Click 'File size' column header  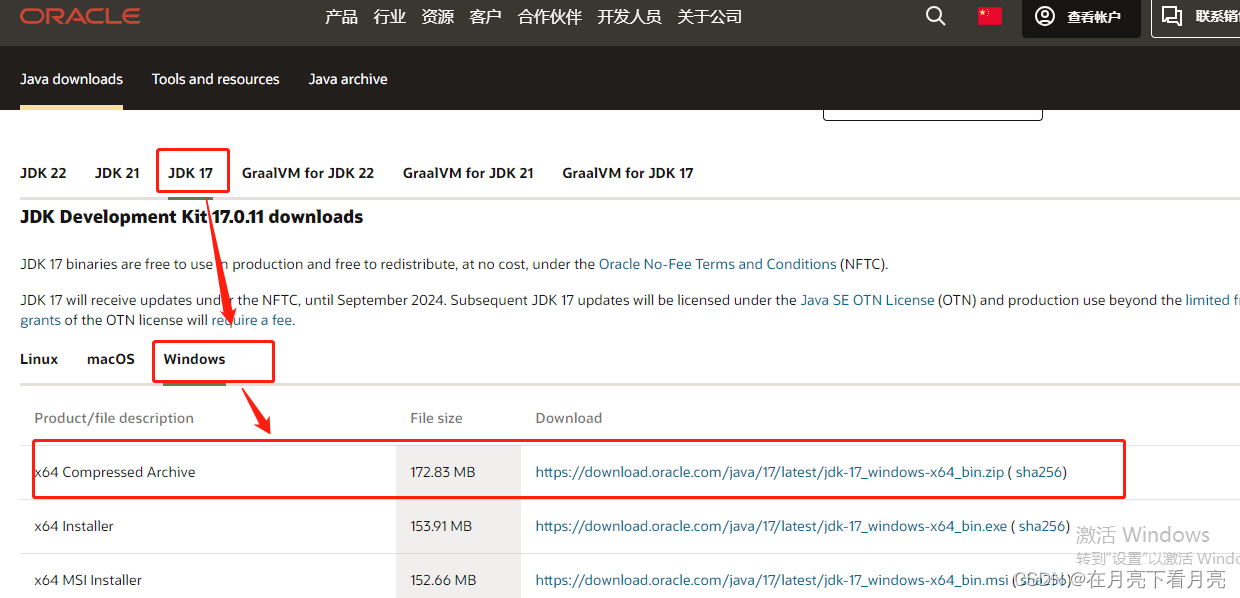click(436, 418)
